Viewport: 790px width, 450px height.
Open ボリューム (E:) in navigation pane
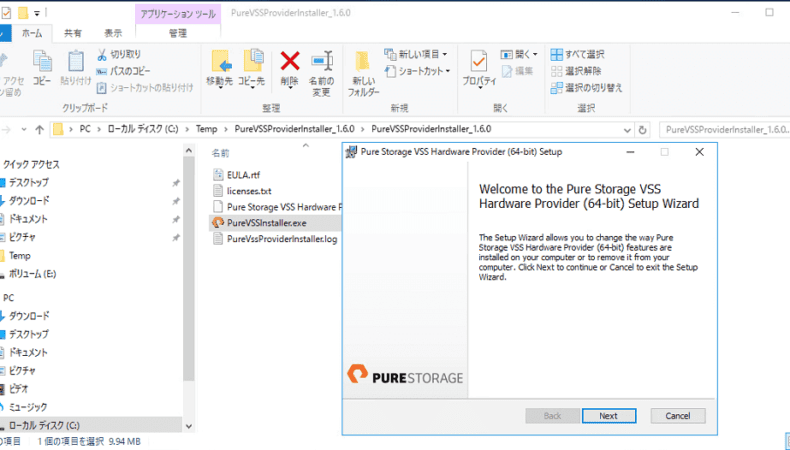click(32, 274)
